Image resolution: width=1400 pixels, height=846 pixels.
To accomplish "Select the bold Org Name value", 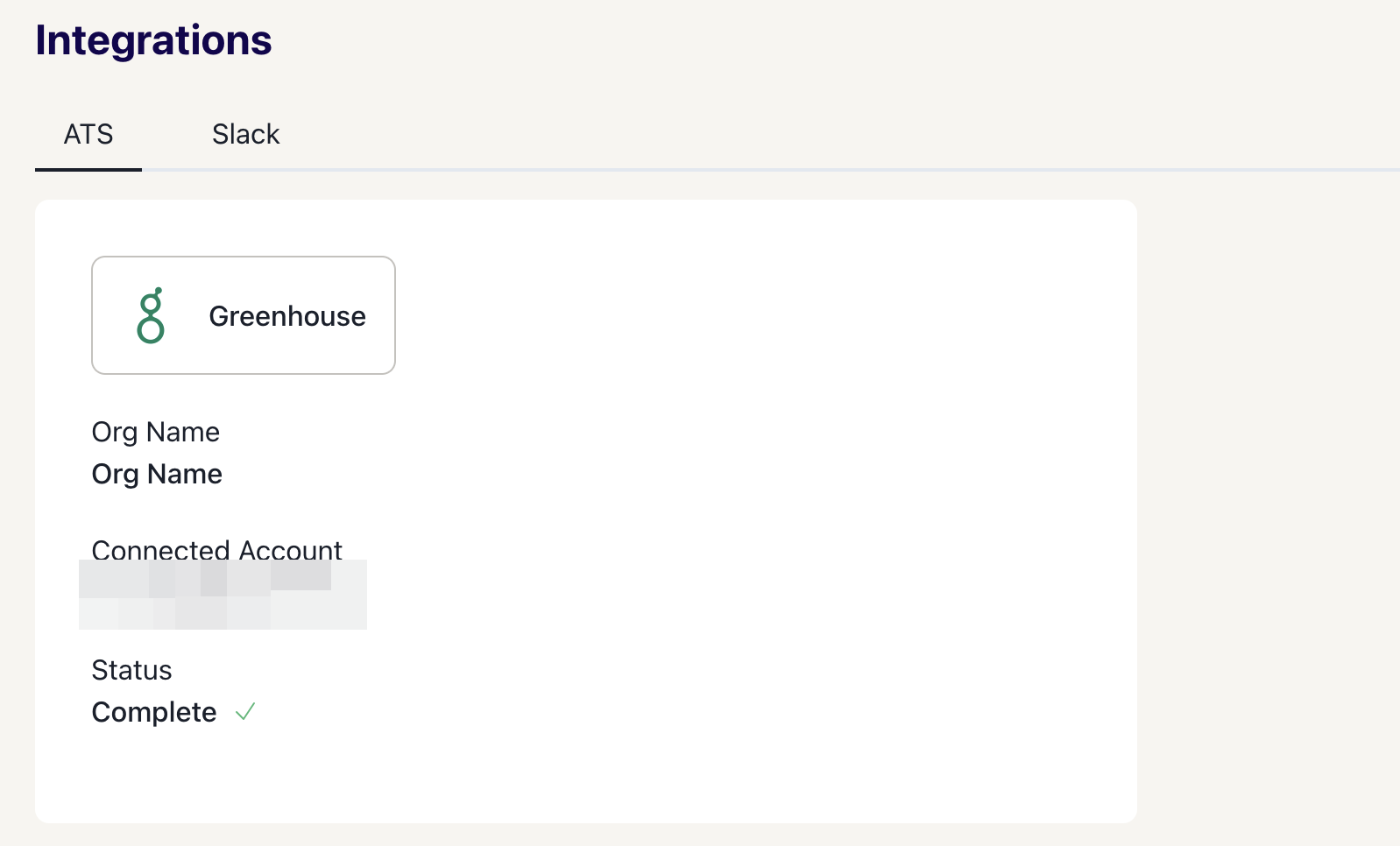I will 157,474.
